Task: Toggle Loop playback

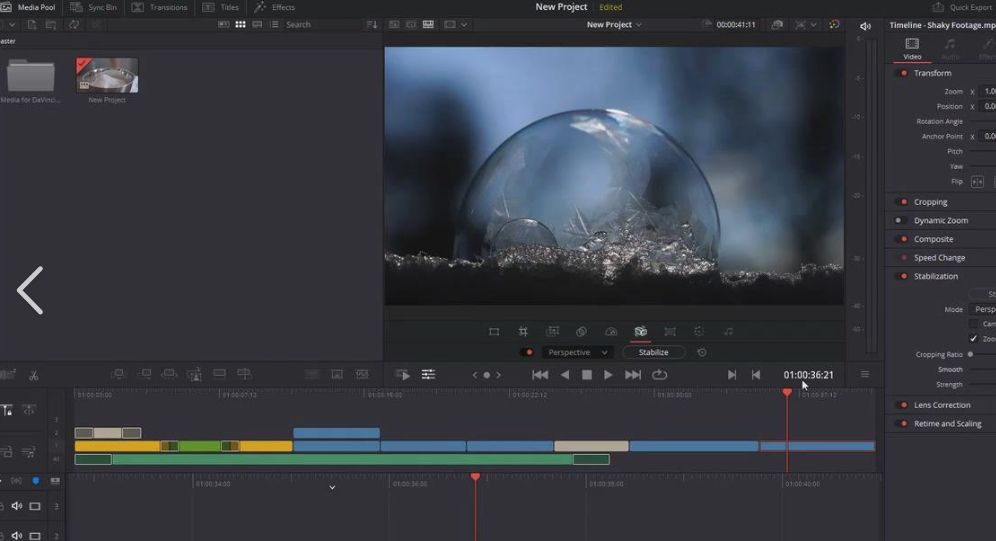Action: click(x=659, y=375)
